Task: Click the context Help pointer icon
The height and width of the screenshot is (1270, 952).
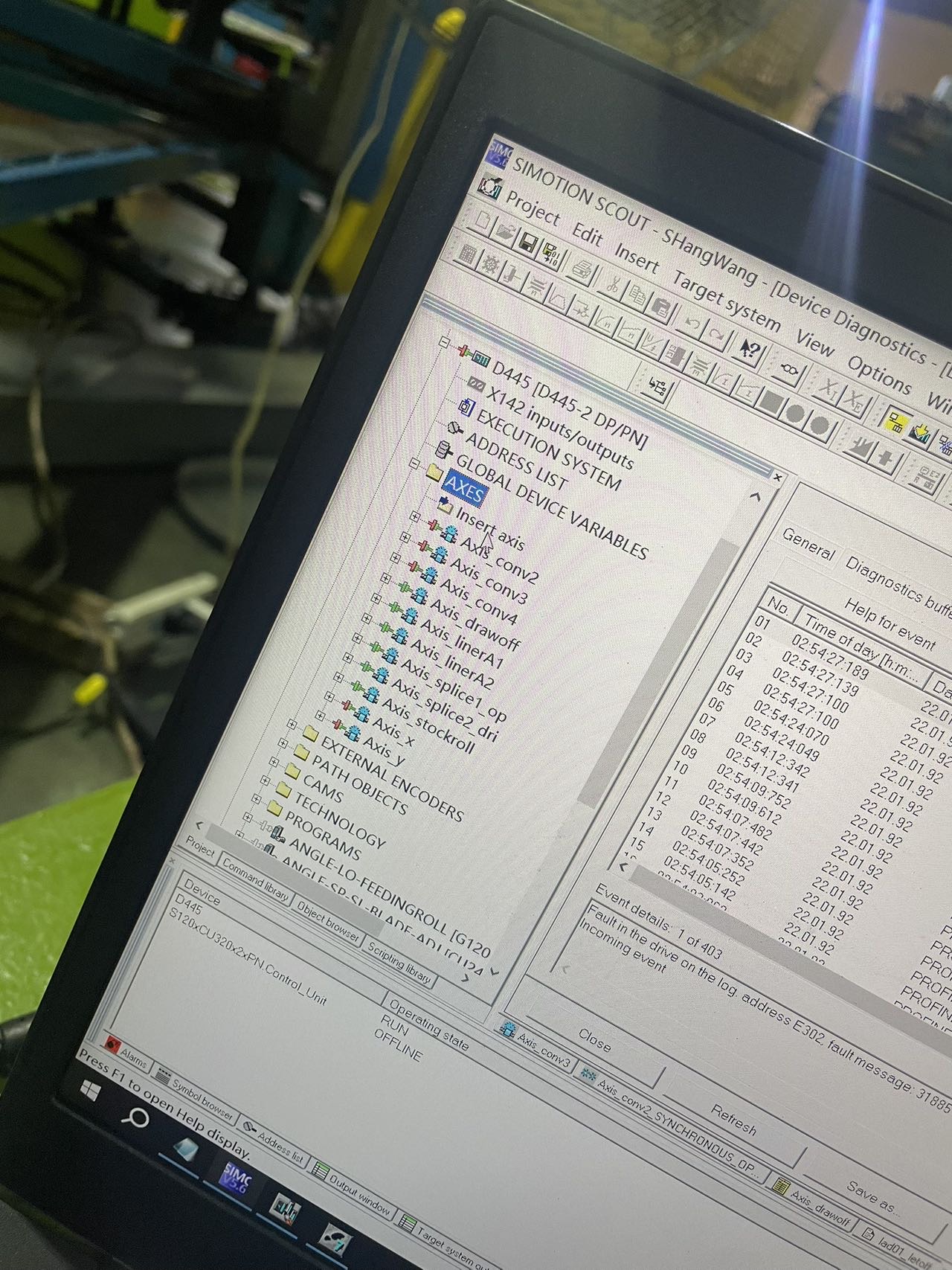Action: tap(750, 350)
